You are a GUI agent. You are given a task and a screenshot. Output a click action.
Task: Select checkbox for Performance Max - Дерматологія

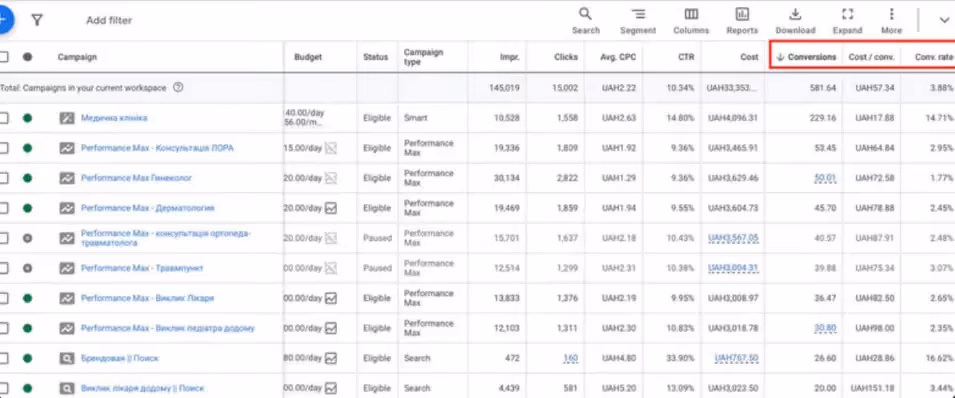point(4,208)
